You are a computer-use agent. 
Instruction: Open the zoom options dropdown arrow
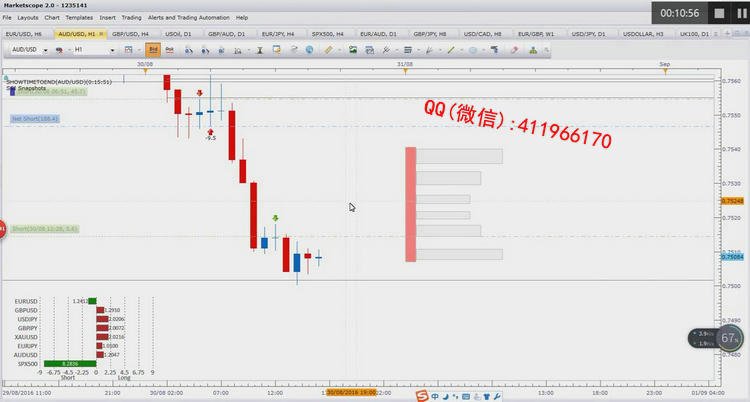(x=249, y=50)
